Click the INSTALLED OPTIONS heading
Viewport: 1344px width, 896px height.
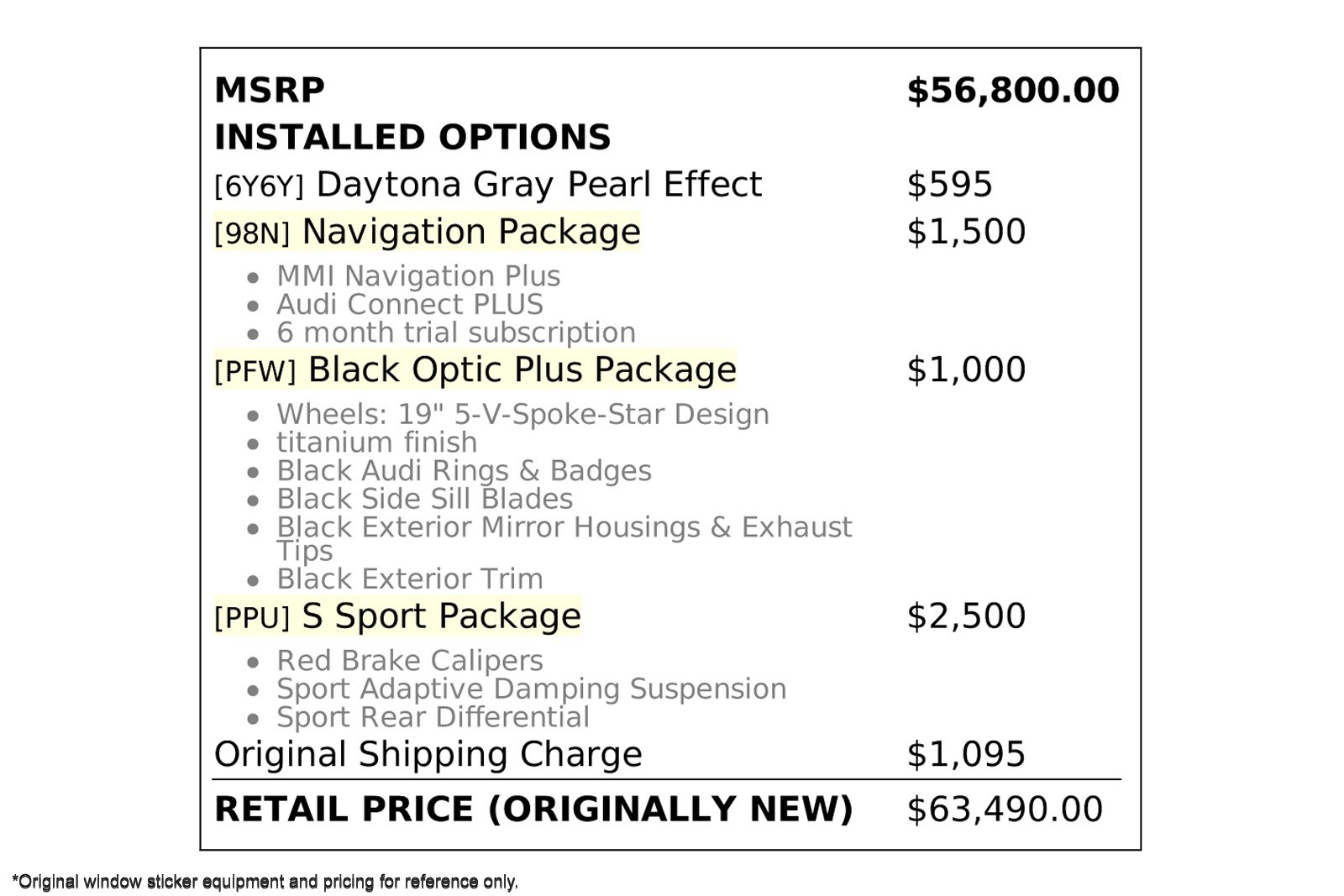[412, 138]
